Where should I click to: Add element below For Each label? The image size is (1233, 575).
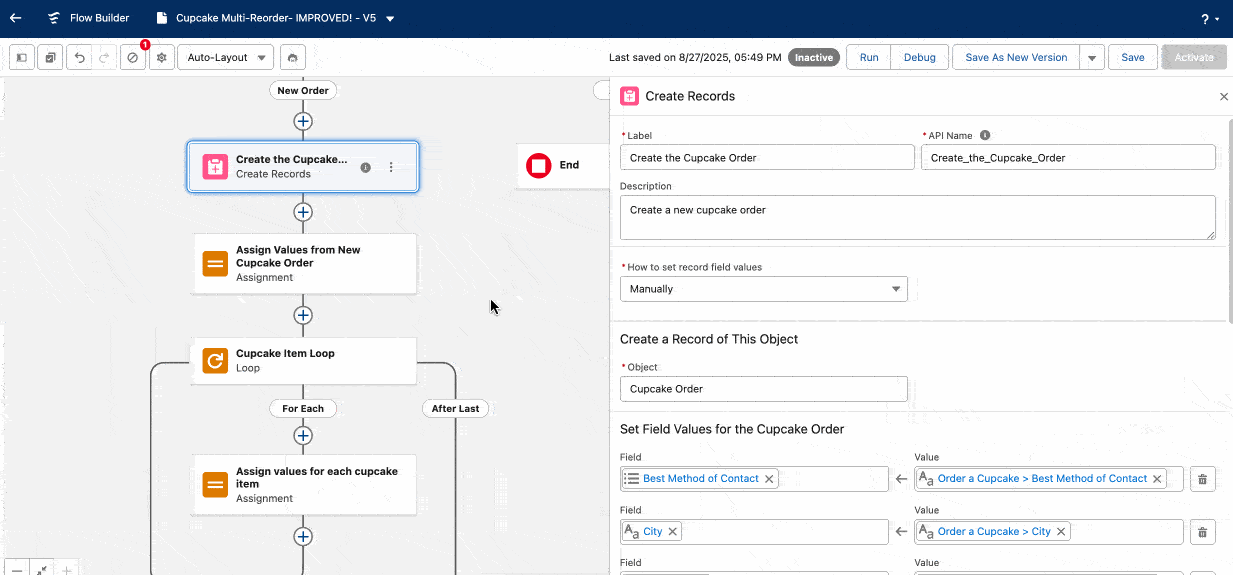click(x=303, y=436)
